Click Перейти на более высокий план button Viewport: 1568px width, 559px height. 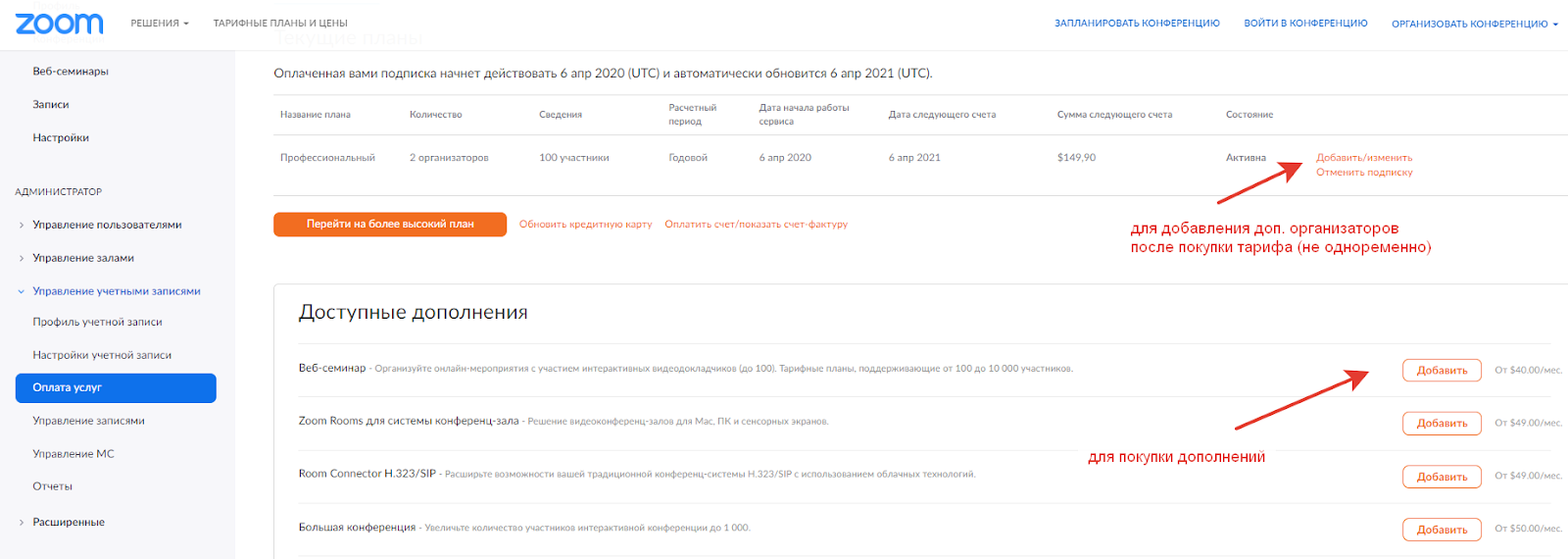(390, 225)
